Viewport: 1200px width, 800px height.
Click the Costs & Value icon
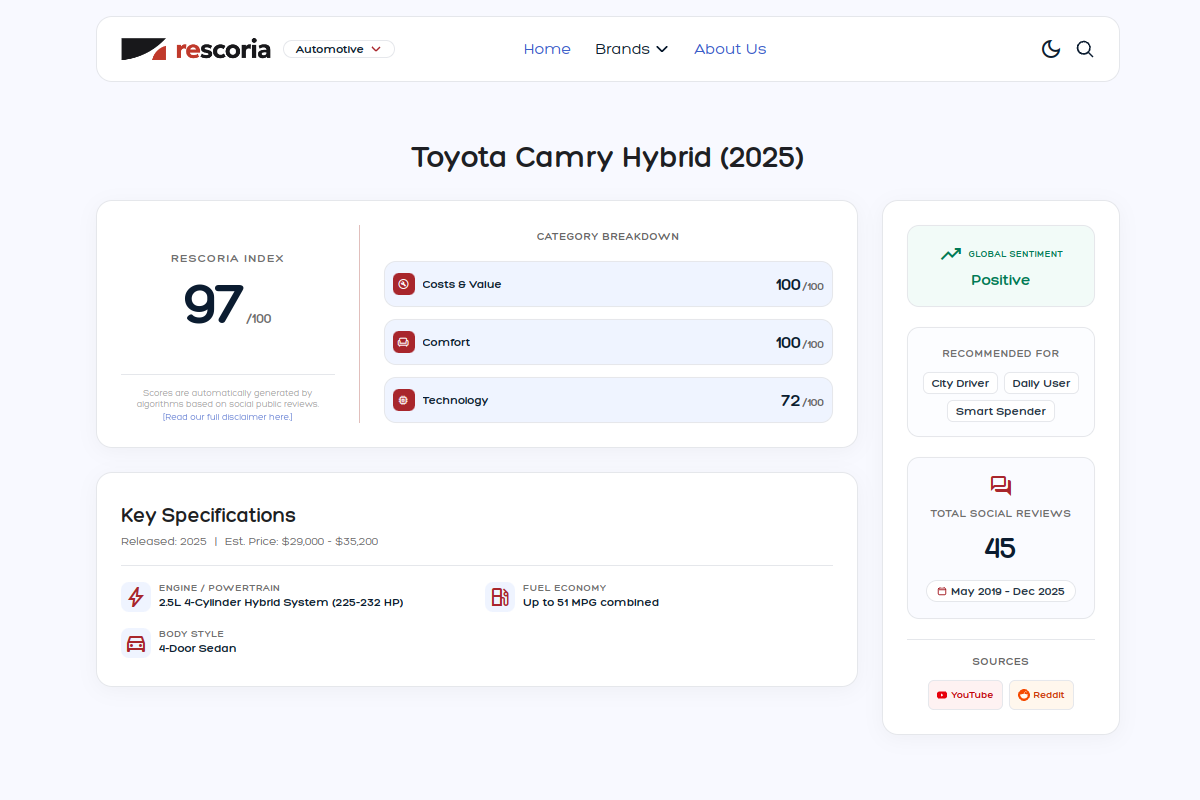point(404,284)
